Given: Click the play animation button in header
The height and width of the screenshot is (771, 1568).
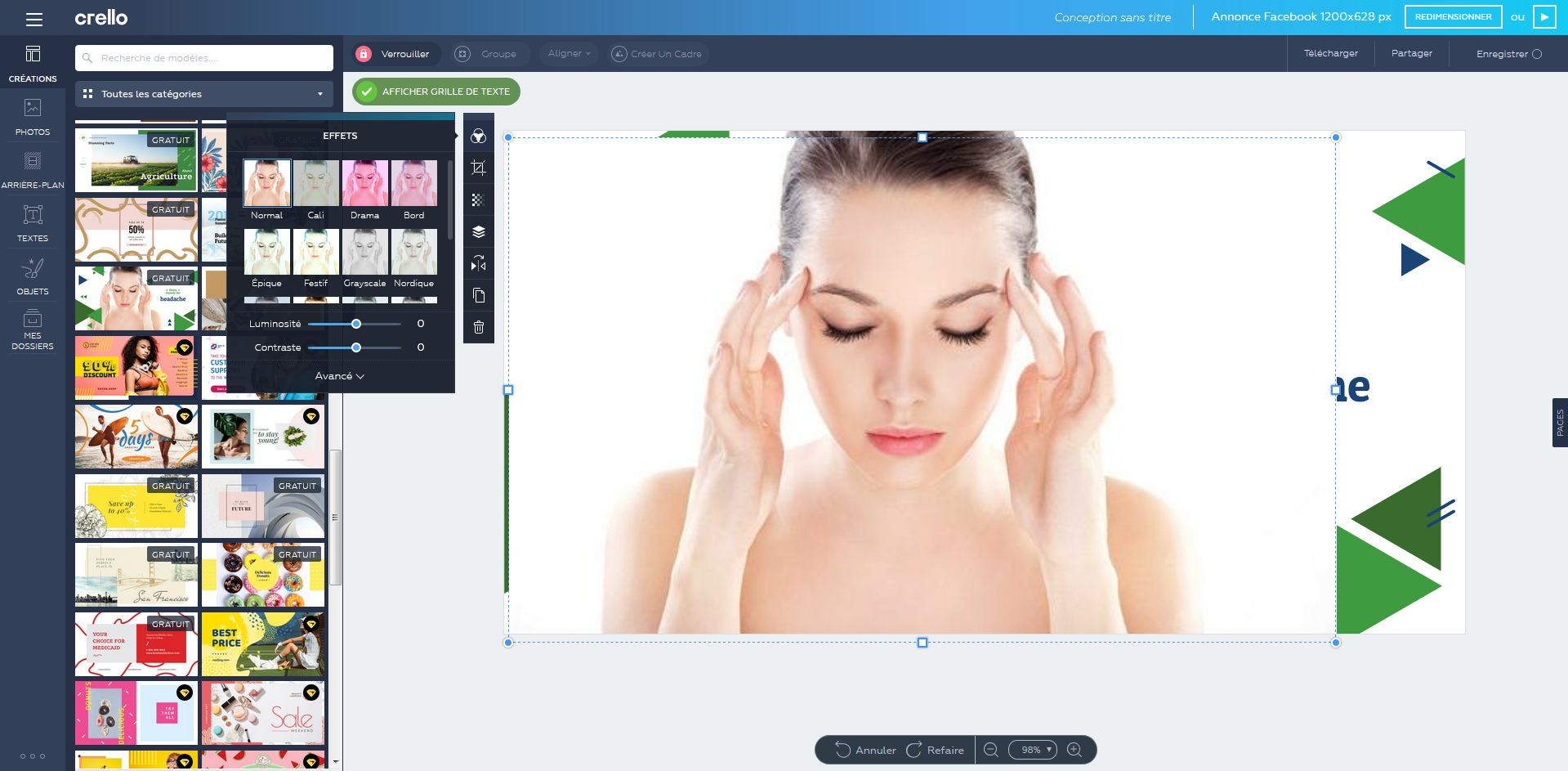Looking at the screenshot, I should (1544, 17).
